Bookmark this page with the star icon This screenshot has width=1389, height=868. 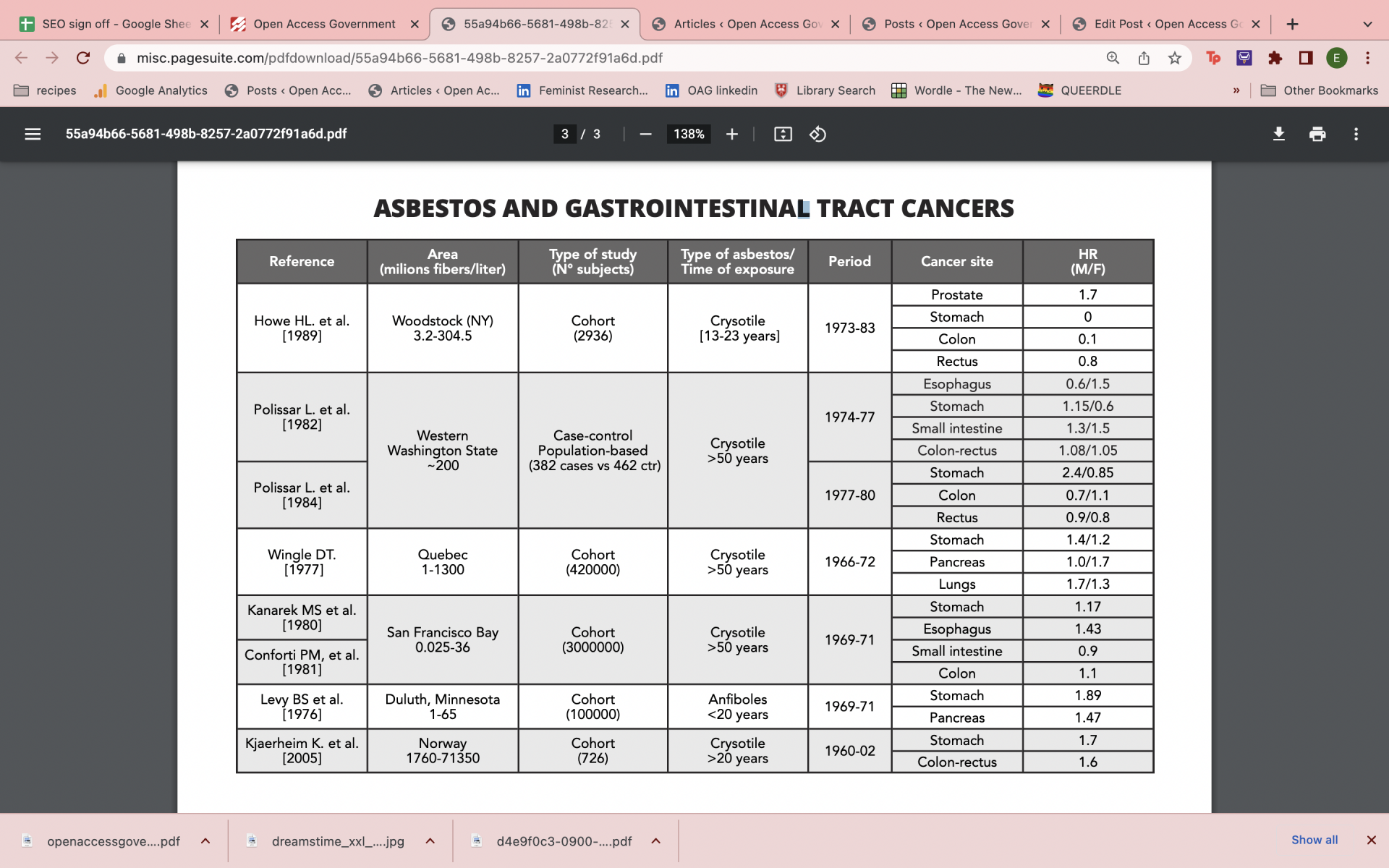[1175, 58]
